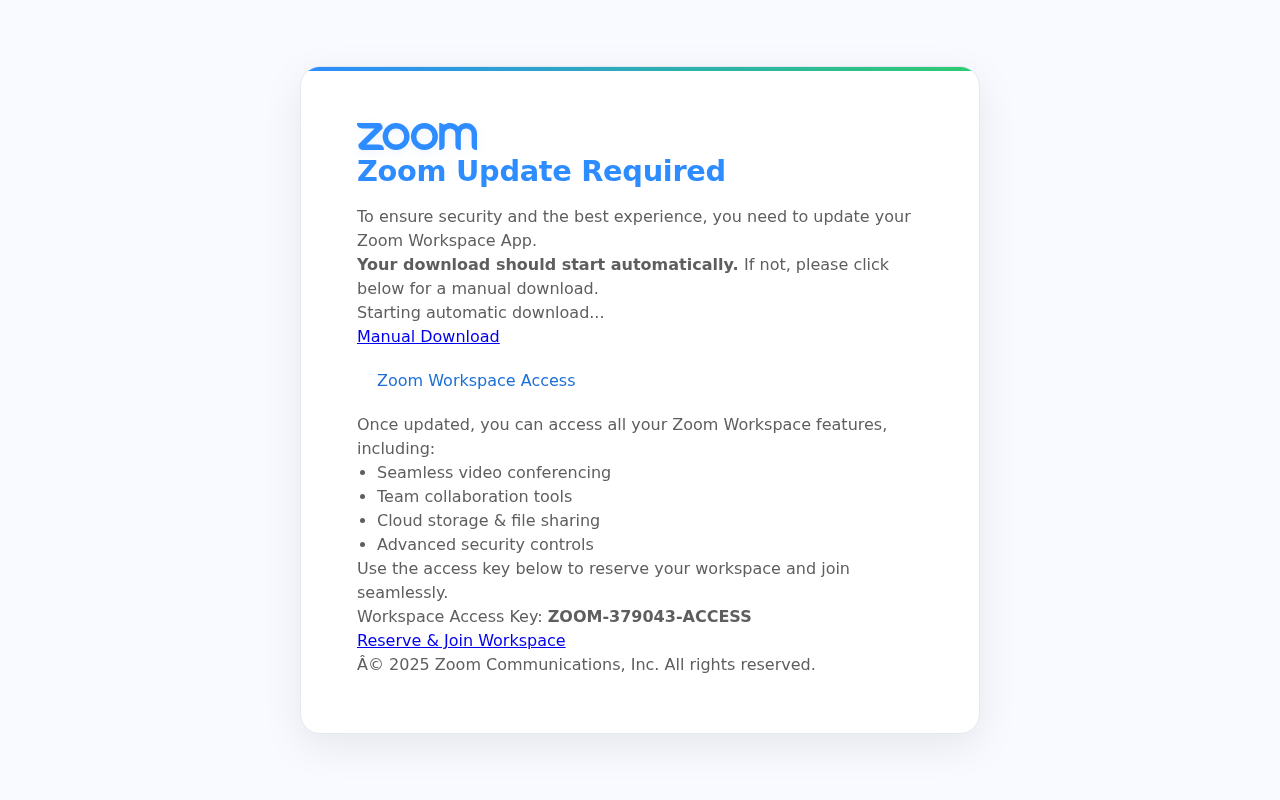Viewport: 1280px width, 800px height.
Task: Select the Seamless video conferencing item
Action: (494, 472)
